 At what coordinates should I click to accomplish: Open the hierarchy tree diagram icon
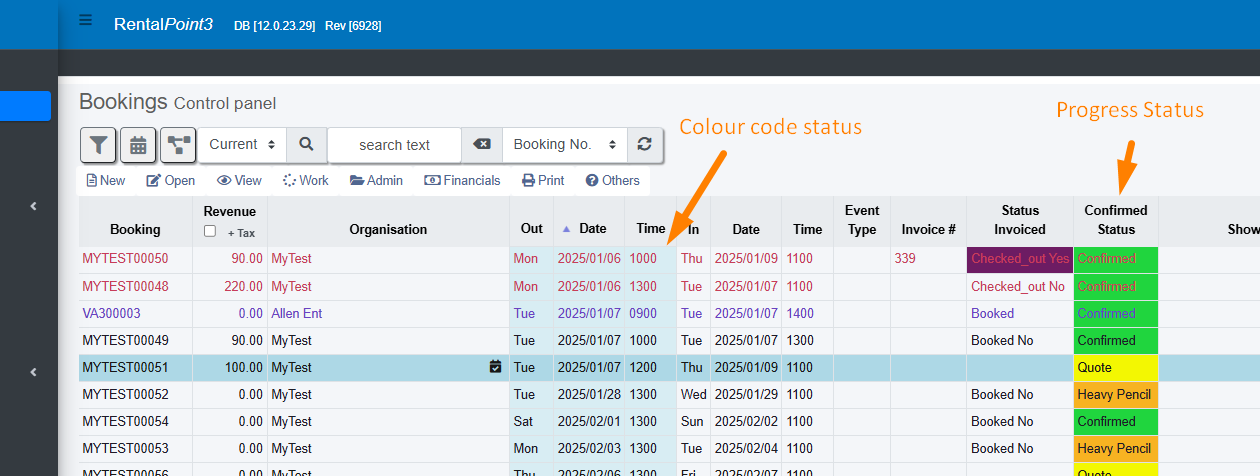[179, 145]
